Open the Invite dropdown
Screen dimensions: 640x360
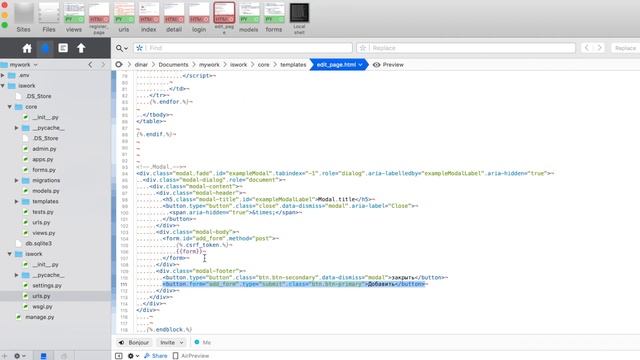(x=172, y=342)
